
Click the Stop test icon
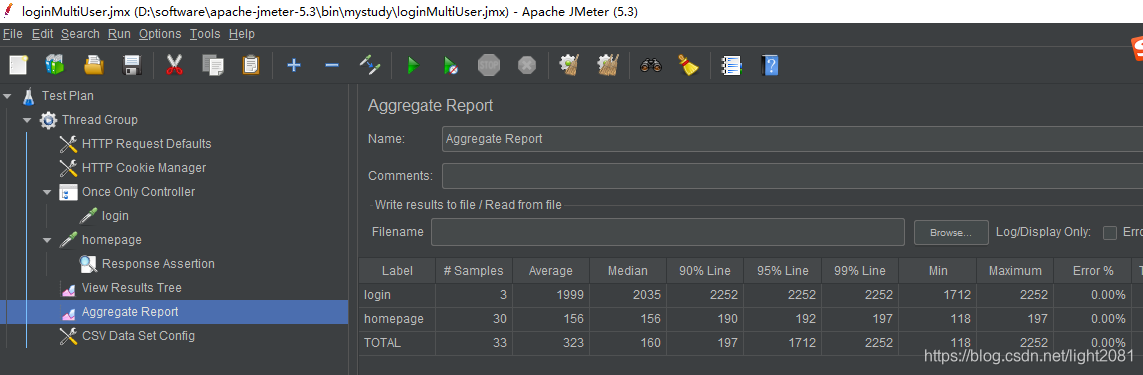[x=489, y=66]
